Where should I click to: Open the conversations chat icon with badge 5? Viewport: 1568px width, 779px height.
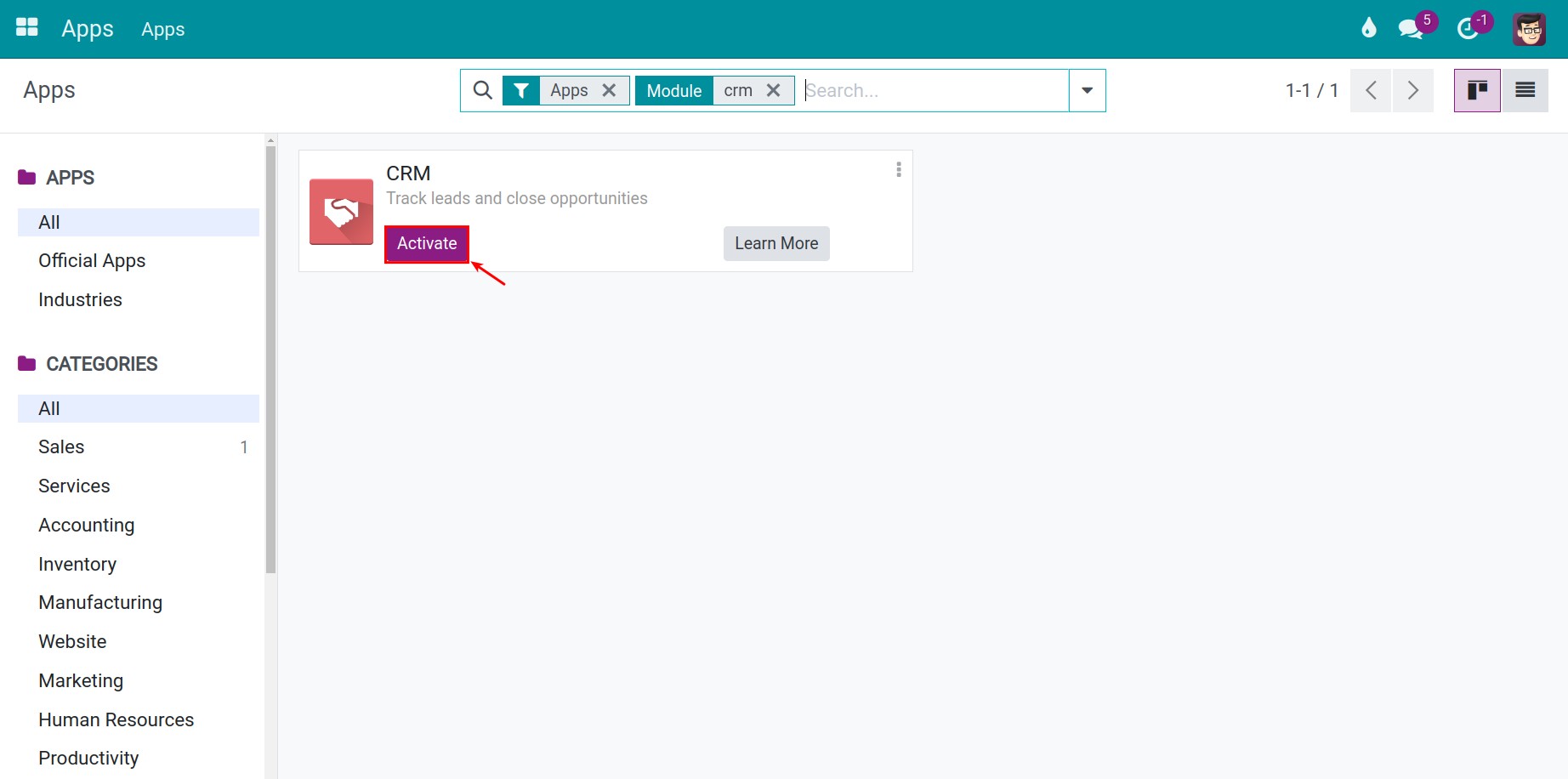[x=1412, y=28]
